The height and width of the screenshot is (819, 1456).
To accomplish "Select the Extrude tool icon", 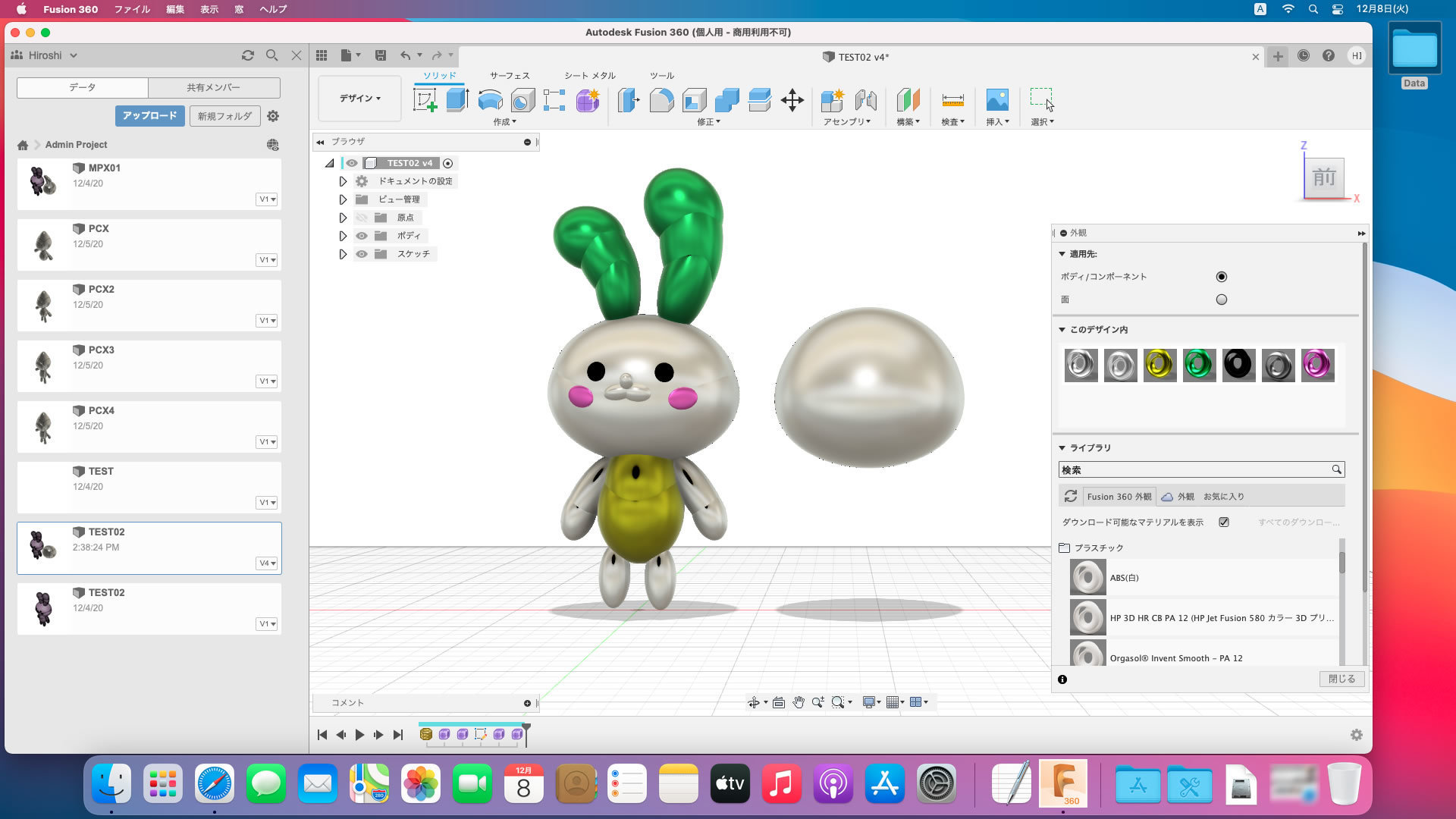I will [x=457, y=99].
